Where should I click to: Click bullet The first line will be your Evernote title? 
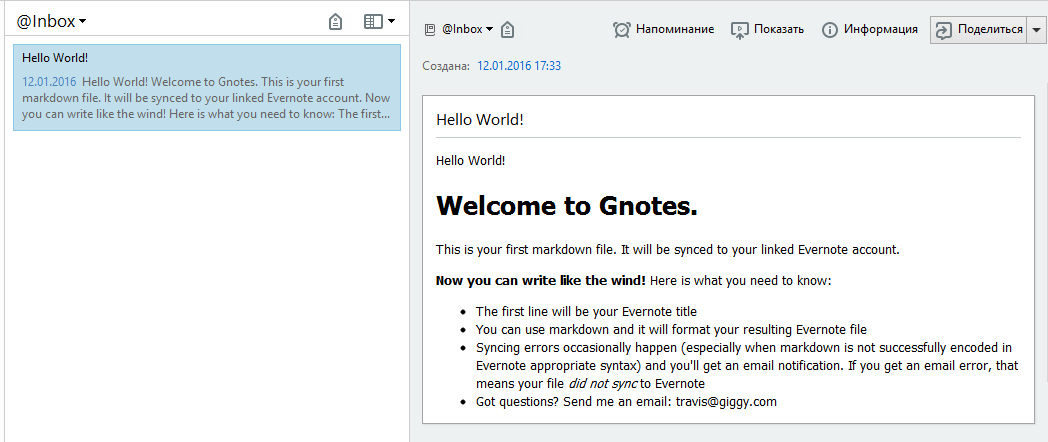(x=586, y=312)
